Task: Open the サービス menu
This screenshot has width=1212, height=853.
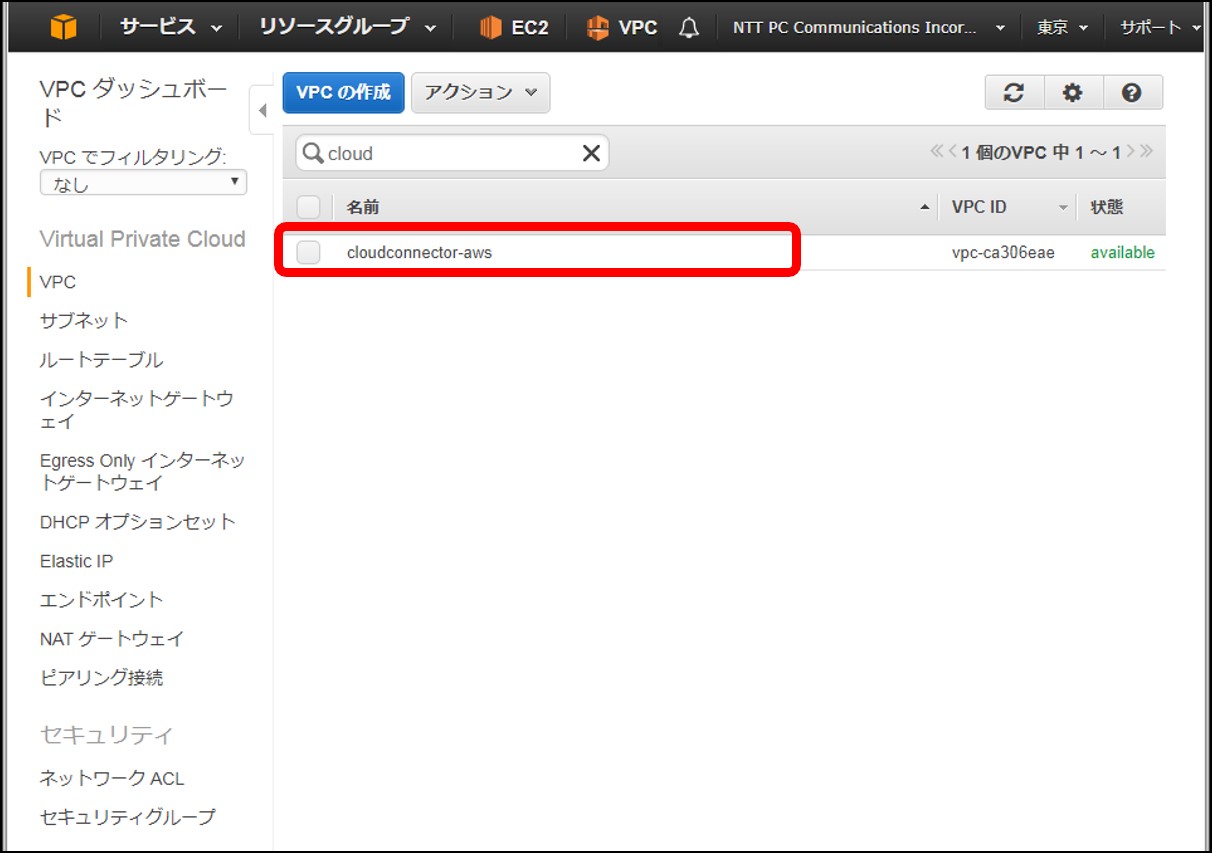Action: tap(171, 27)
